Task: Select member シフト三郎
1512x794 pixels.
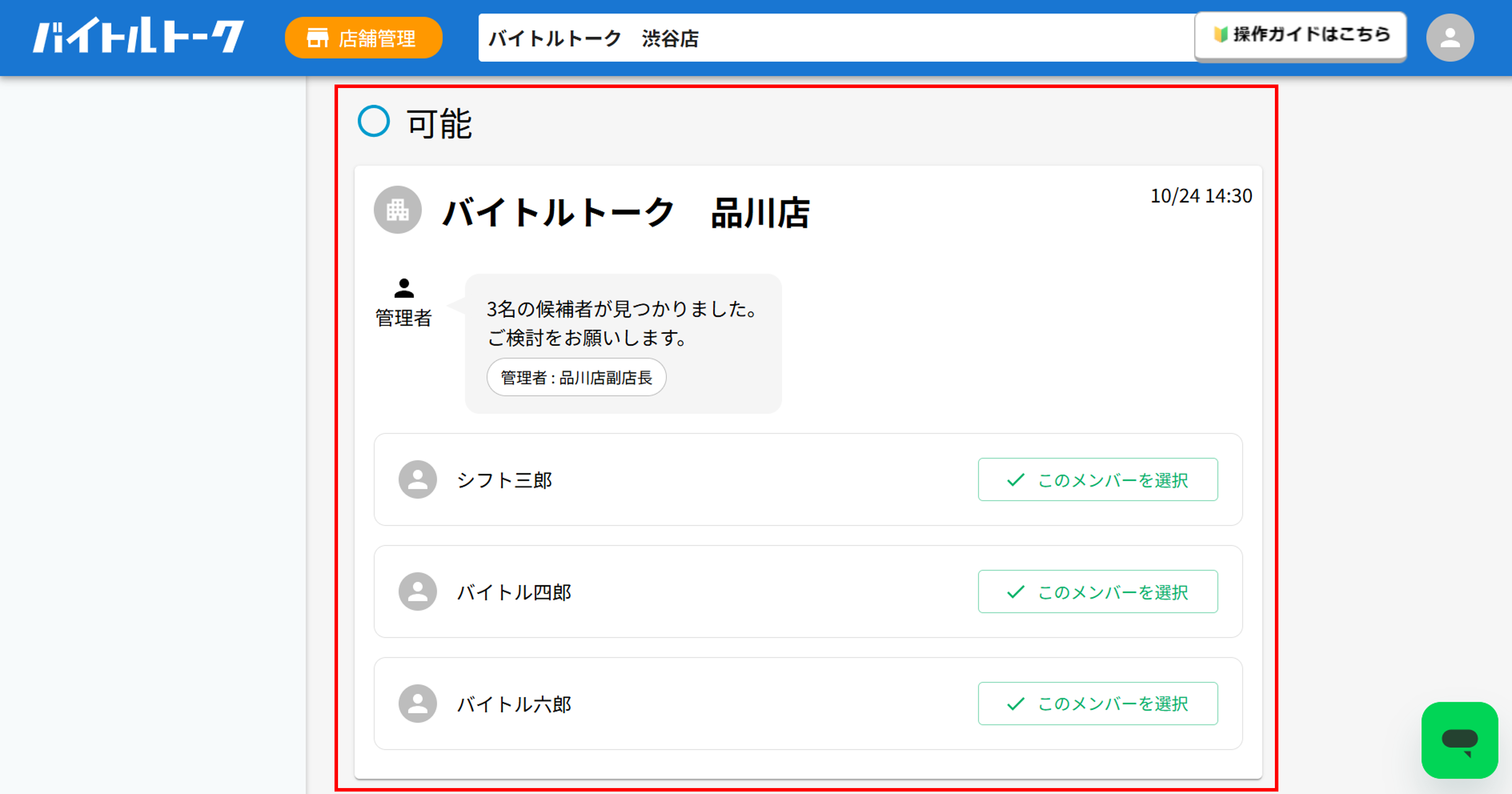Action: (x=1098, y=479)
